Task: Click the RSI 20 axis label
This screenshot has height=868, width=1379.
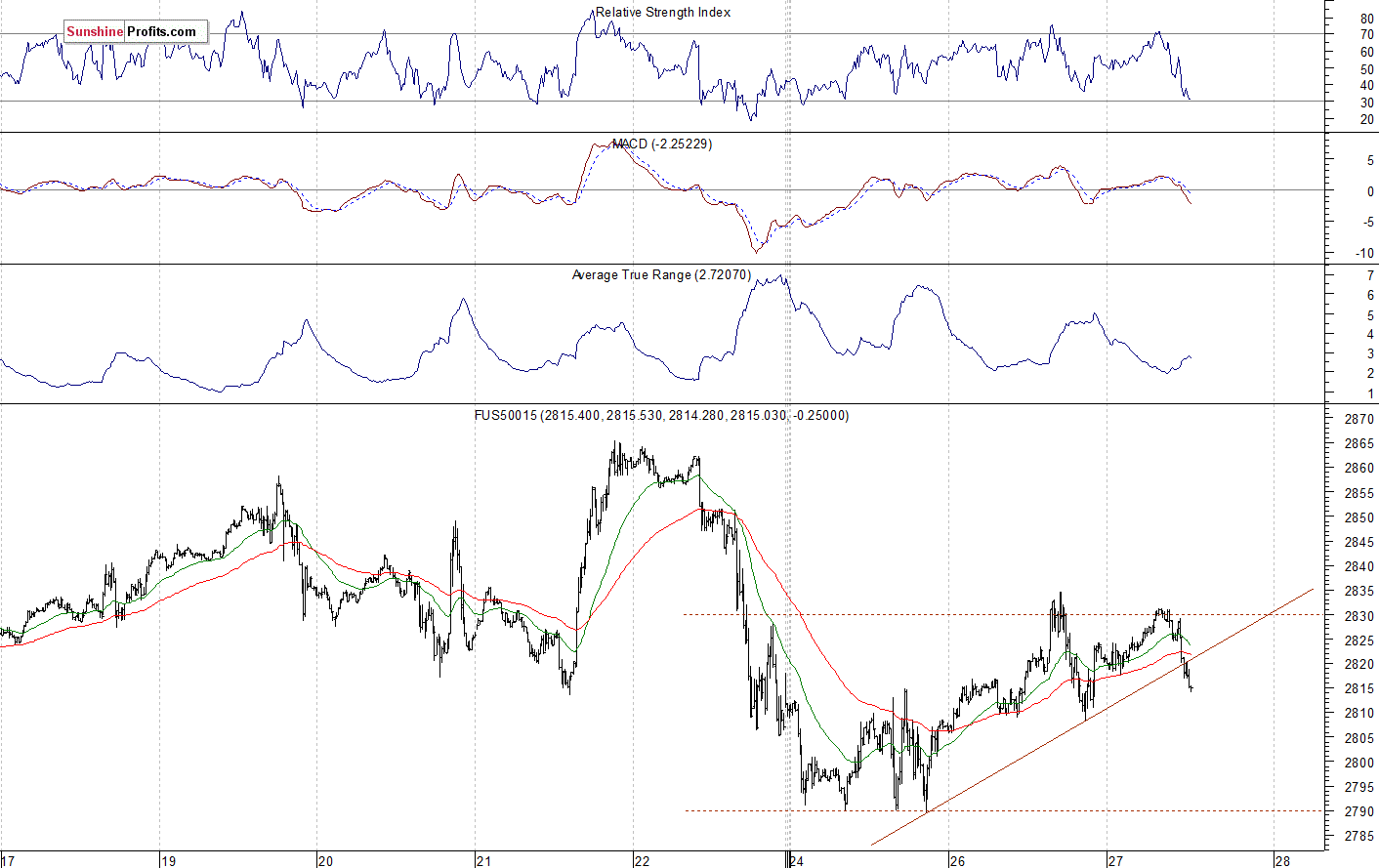Action: click(1366, 120)
